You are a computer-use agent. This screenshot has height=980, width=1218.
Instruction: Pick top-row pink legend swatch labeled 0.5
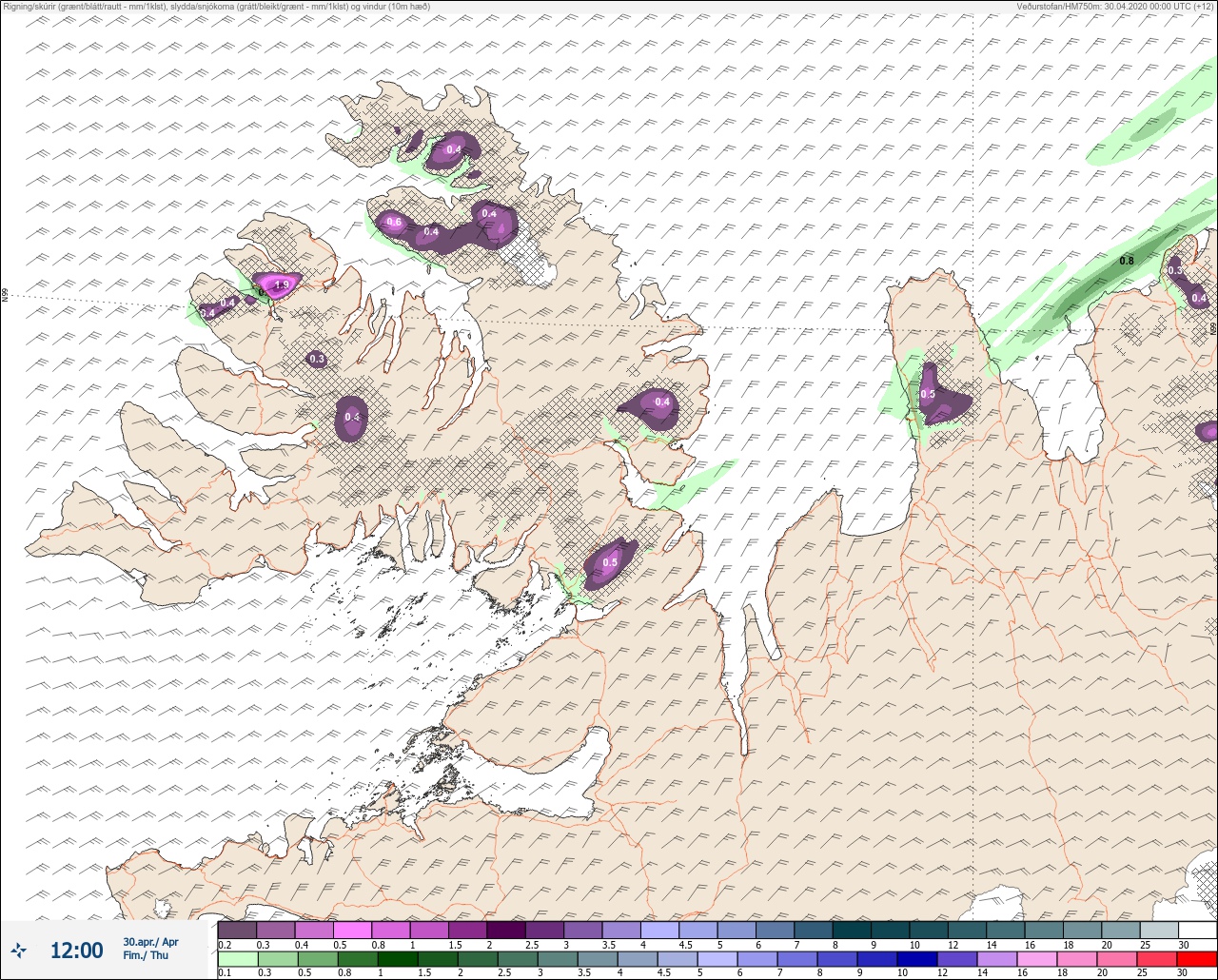click(x=352, y=930)
